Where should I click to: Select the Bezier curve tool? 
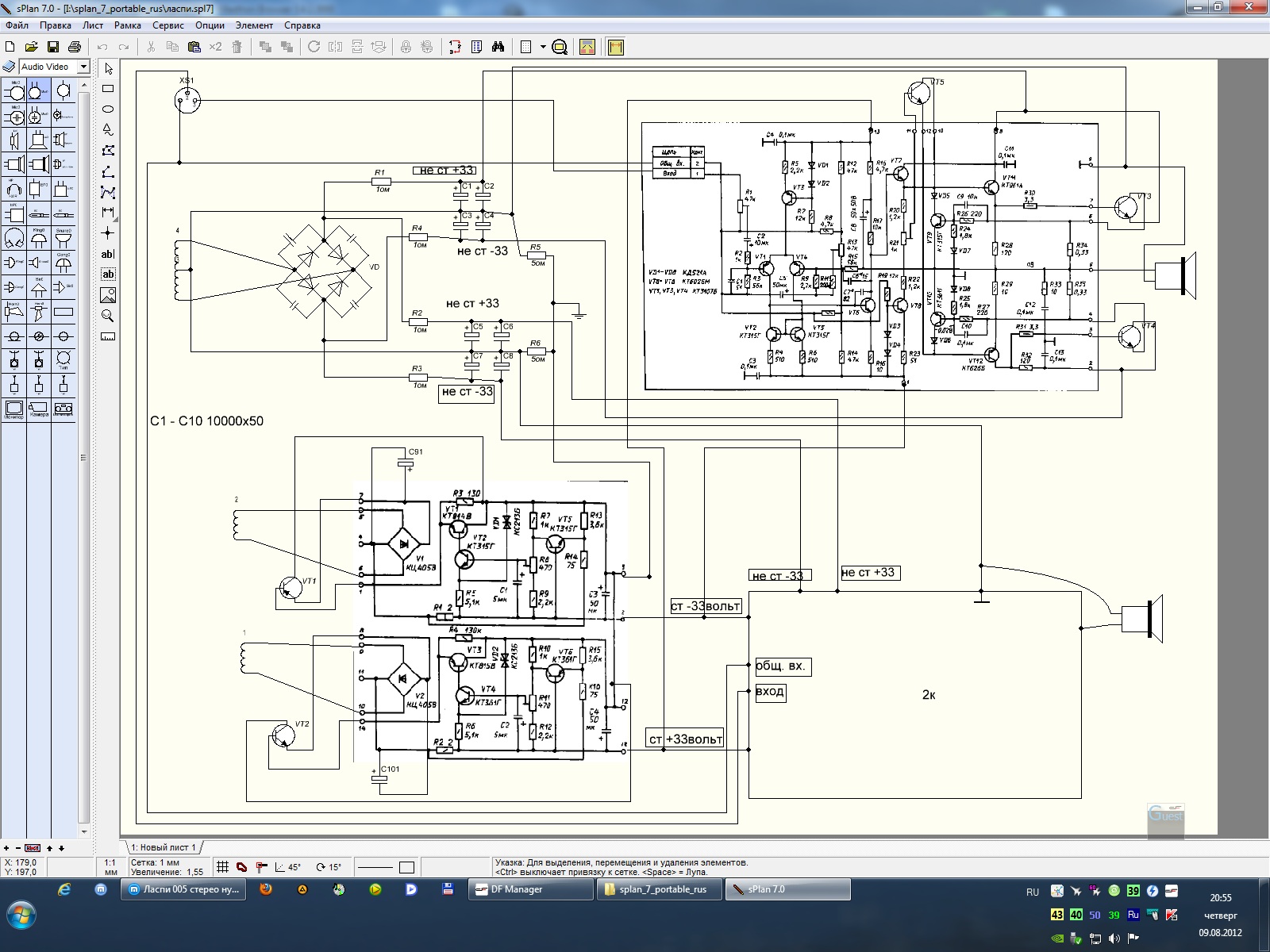[x=109, y=192]
